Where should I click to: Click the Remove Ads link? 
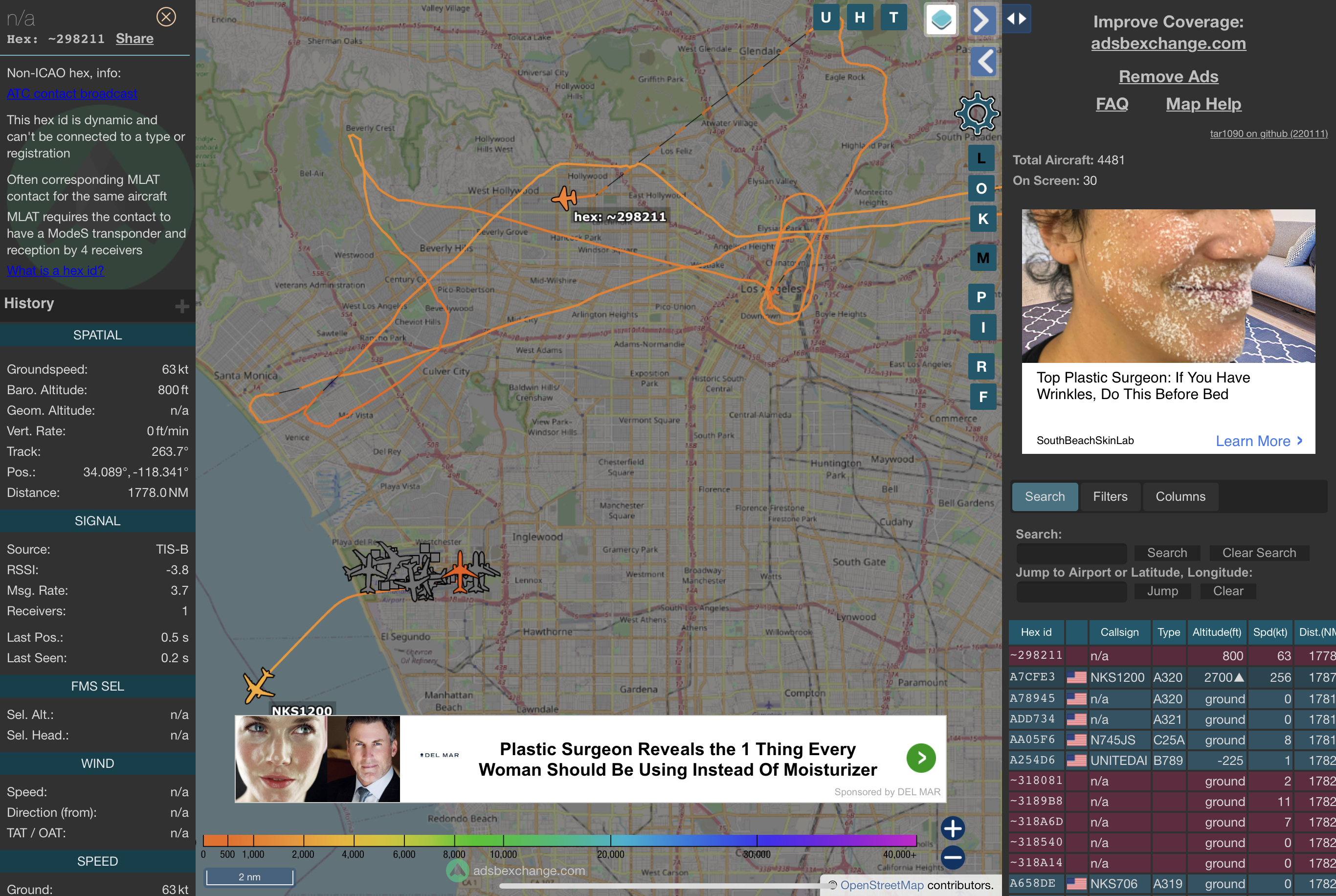pos(1168,77)
